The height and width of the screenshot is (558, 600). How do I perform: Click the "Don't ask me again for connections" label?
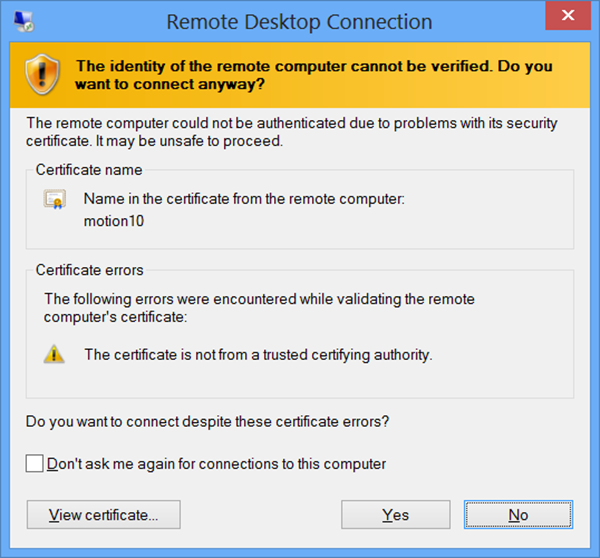(216, 464)
